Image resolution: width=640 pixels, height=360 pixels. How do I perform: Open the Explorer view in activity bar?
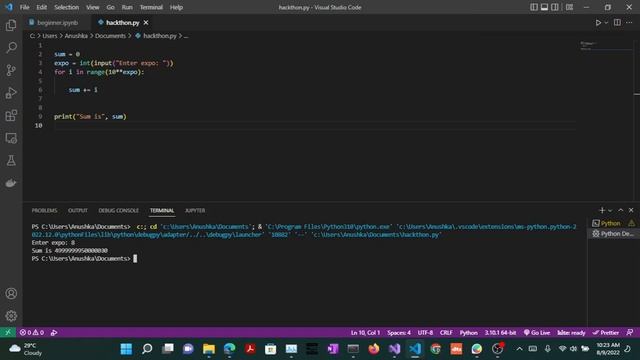pos(11,25)
